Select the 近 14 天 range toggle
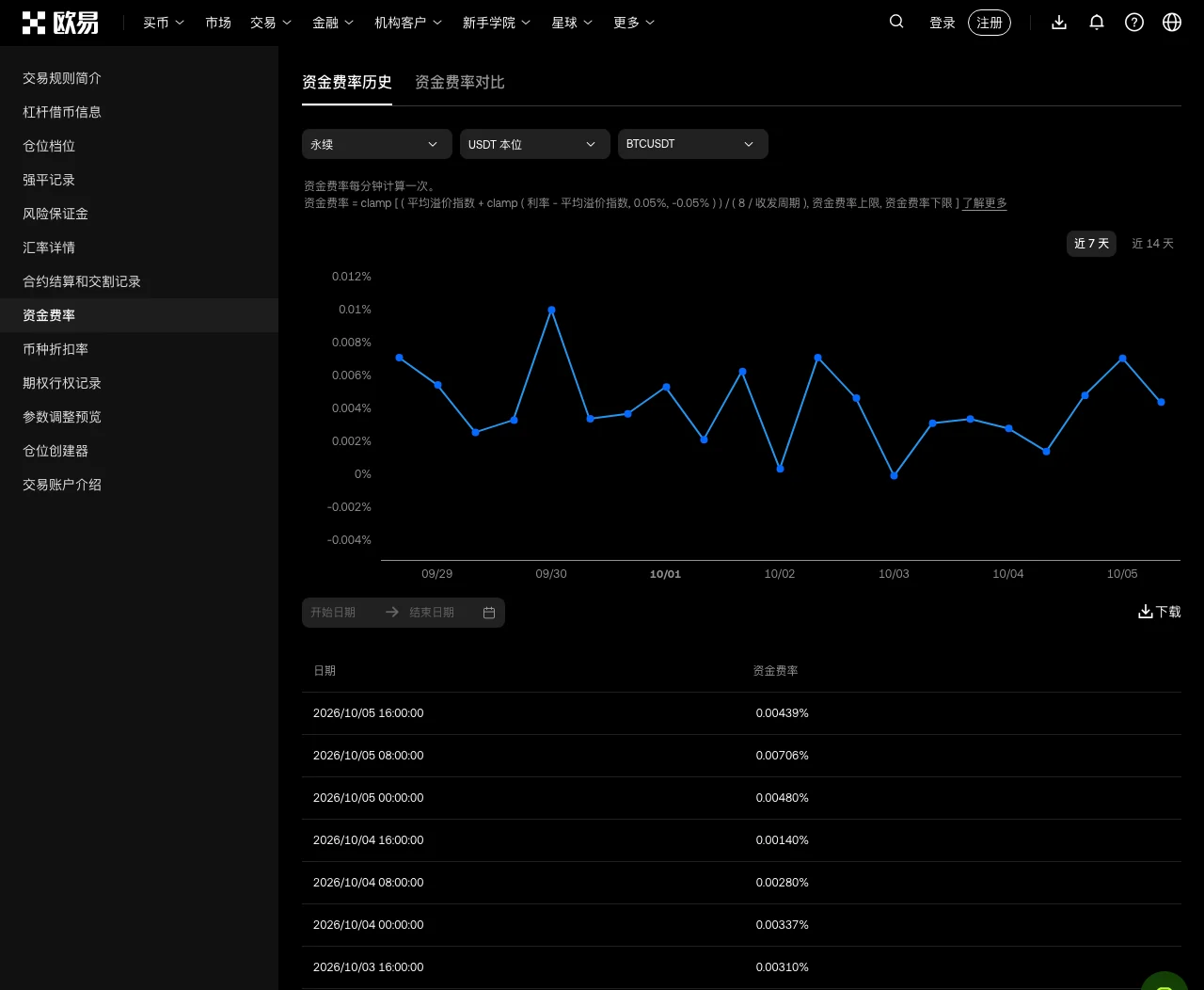1204x990 pixels. point(1152,244)
